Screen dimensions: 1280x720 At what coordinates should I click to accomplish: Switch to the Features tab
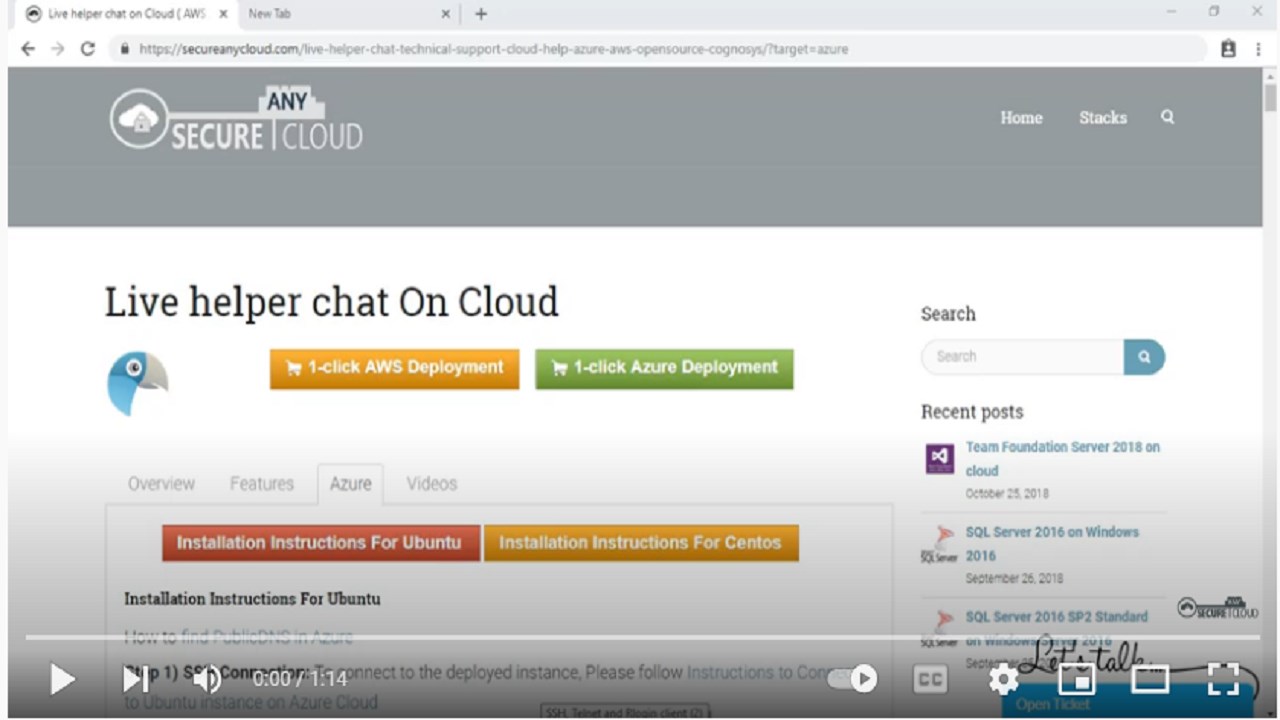(x=262, y=483)
